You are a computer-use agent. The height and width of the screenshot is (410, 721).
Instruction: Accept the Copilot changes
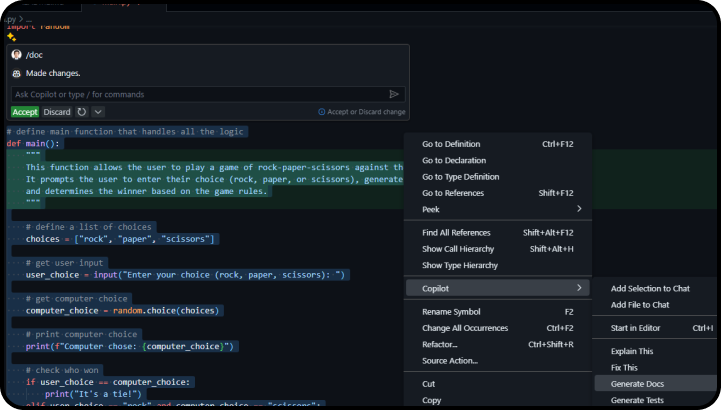pyautogui.click(x=25, y=112)
